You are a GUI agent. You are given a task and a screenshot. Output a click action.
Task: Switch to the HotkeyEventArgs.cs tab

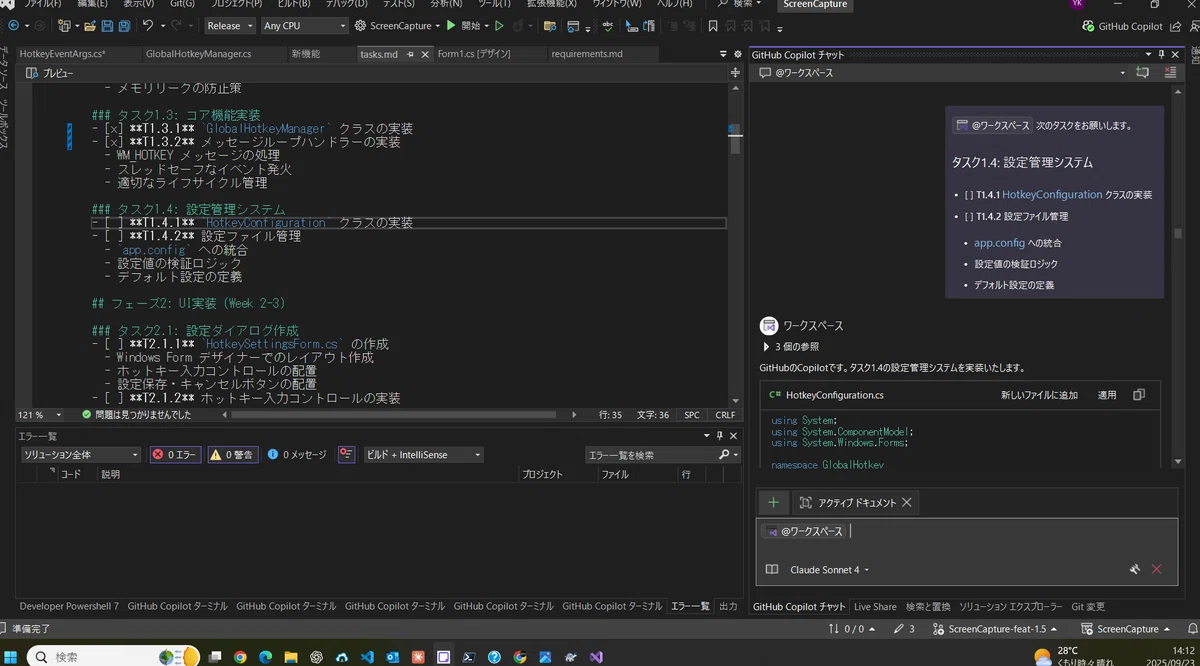(x=62, y=54)
